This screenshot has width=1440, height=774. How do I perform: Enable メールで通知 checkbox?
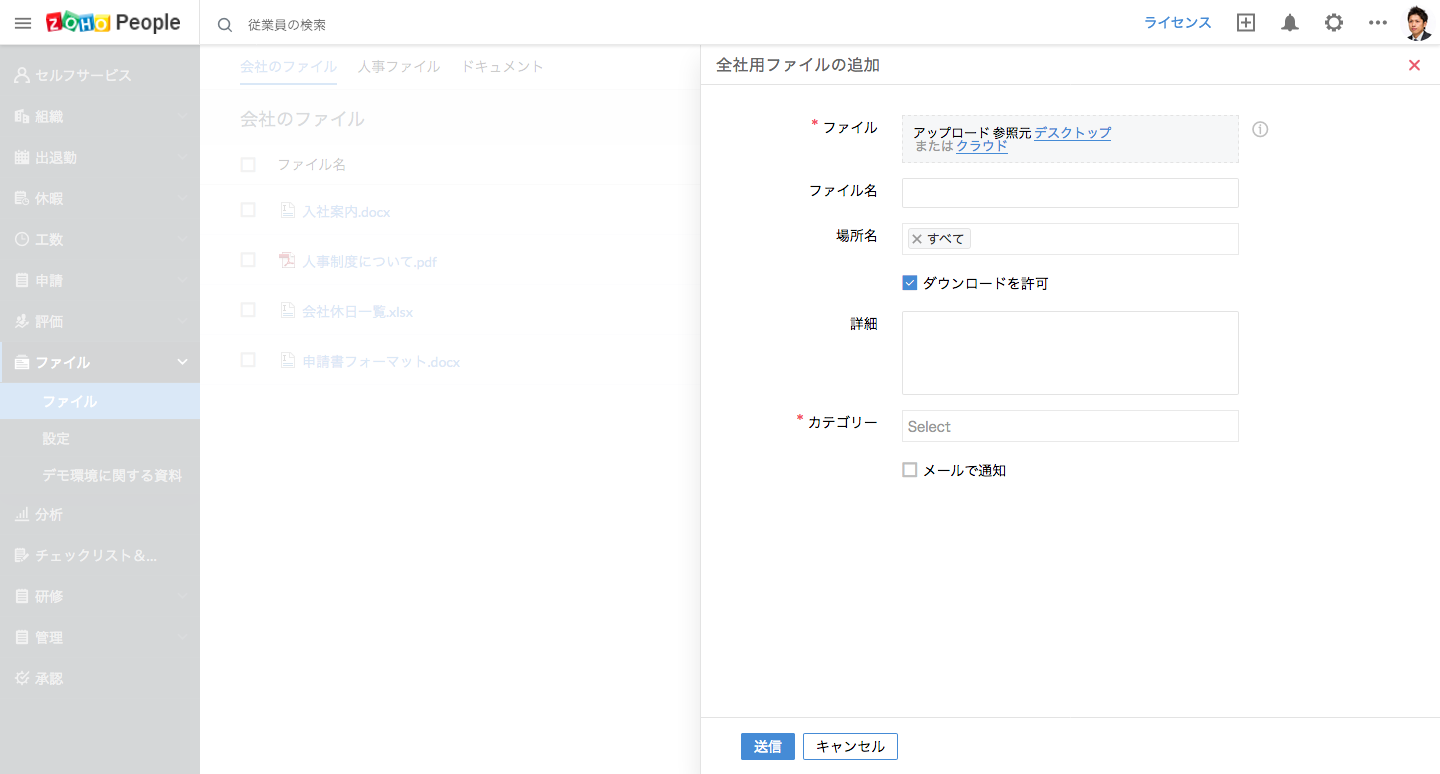pos(910,470)
